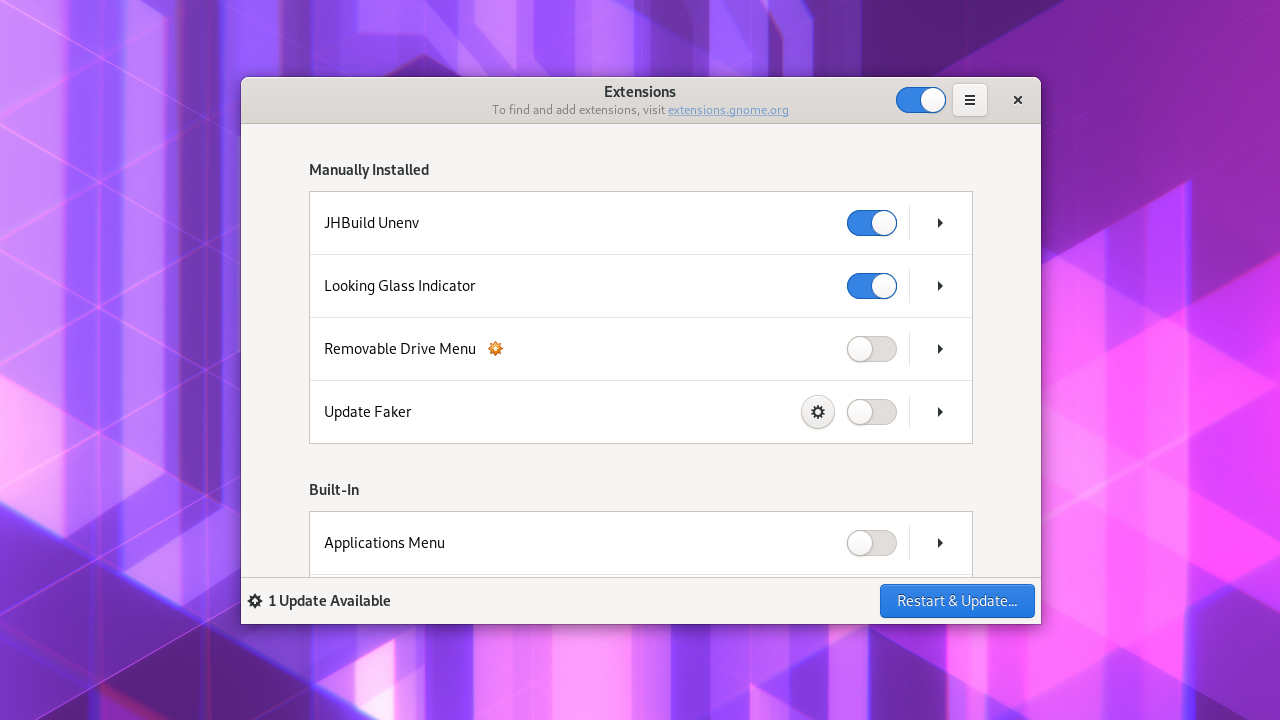Open Update Faker settings gear
1280x720 pixels.
click(817, 412)
